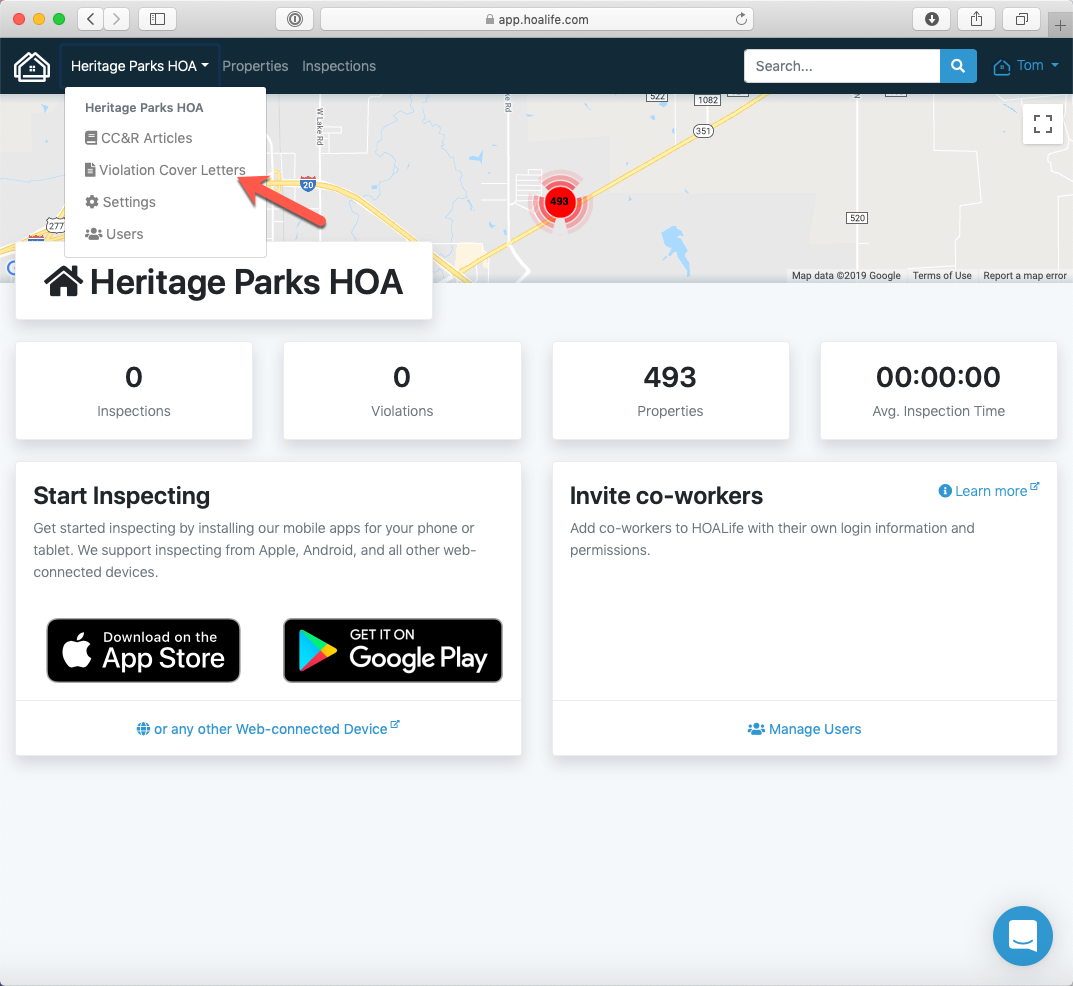
Task: Click the Manage Users link
Action: 805,729
